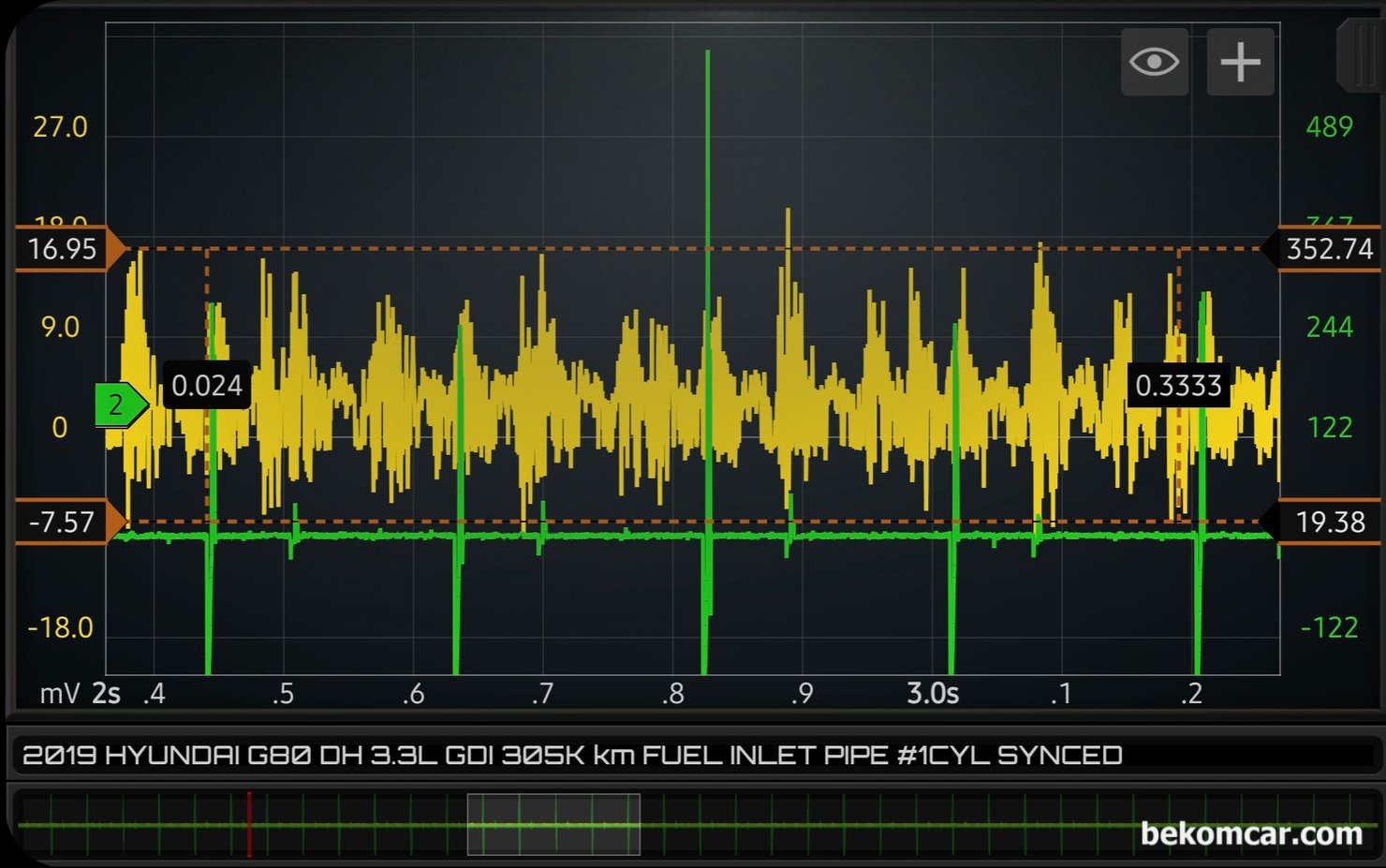Click the green 489 scale label

(1329, 127)
